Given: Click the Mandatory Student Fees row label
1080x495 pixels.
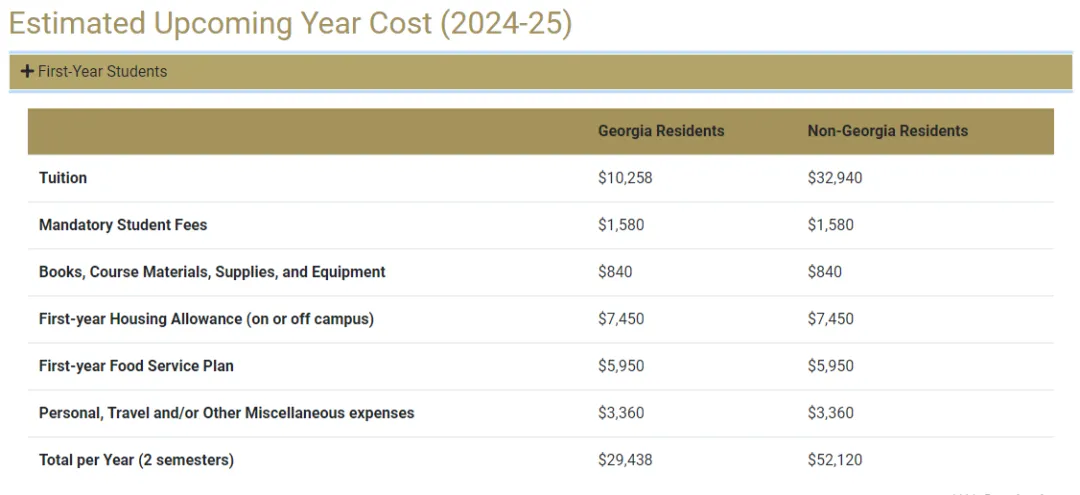Looking at the screenshot, I should (x=123, y=225).
